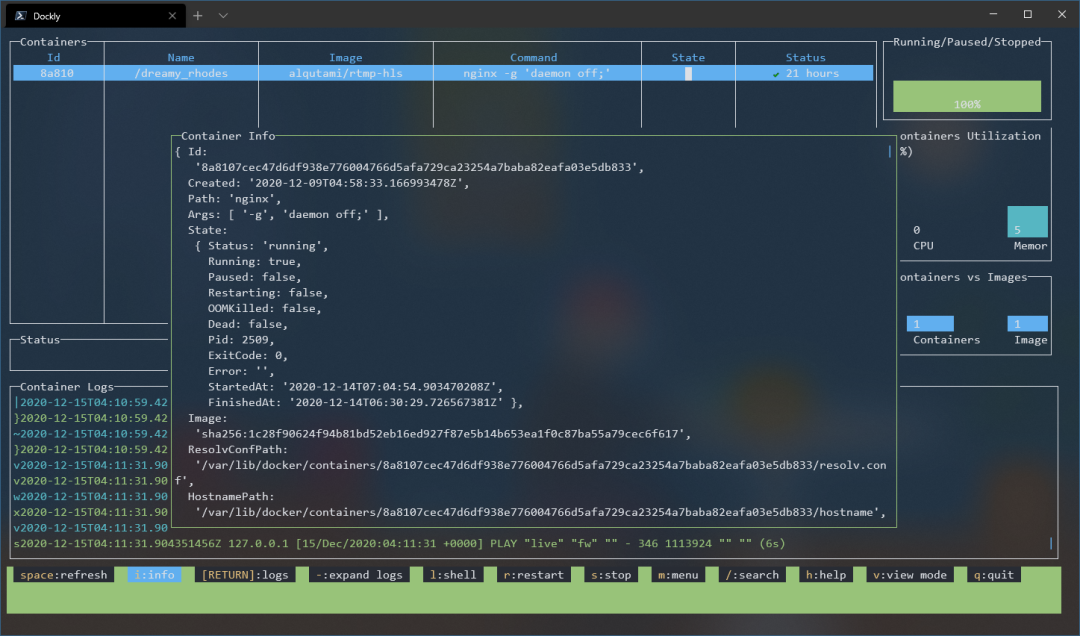1080x636 pixels.
Task: Click the r:restart shortcut
Action: pyautogui.click(x=533, y=575)
